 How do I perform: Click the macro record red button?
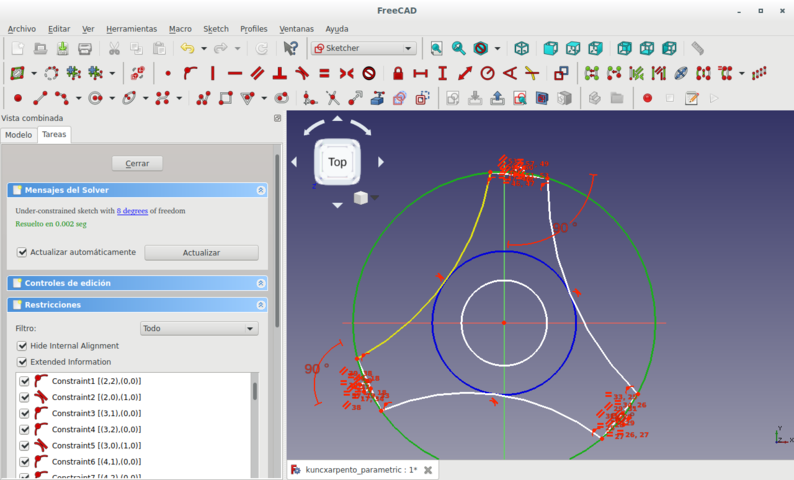647,98
